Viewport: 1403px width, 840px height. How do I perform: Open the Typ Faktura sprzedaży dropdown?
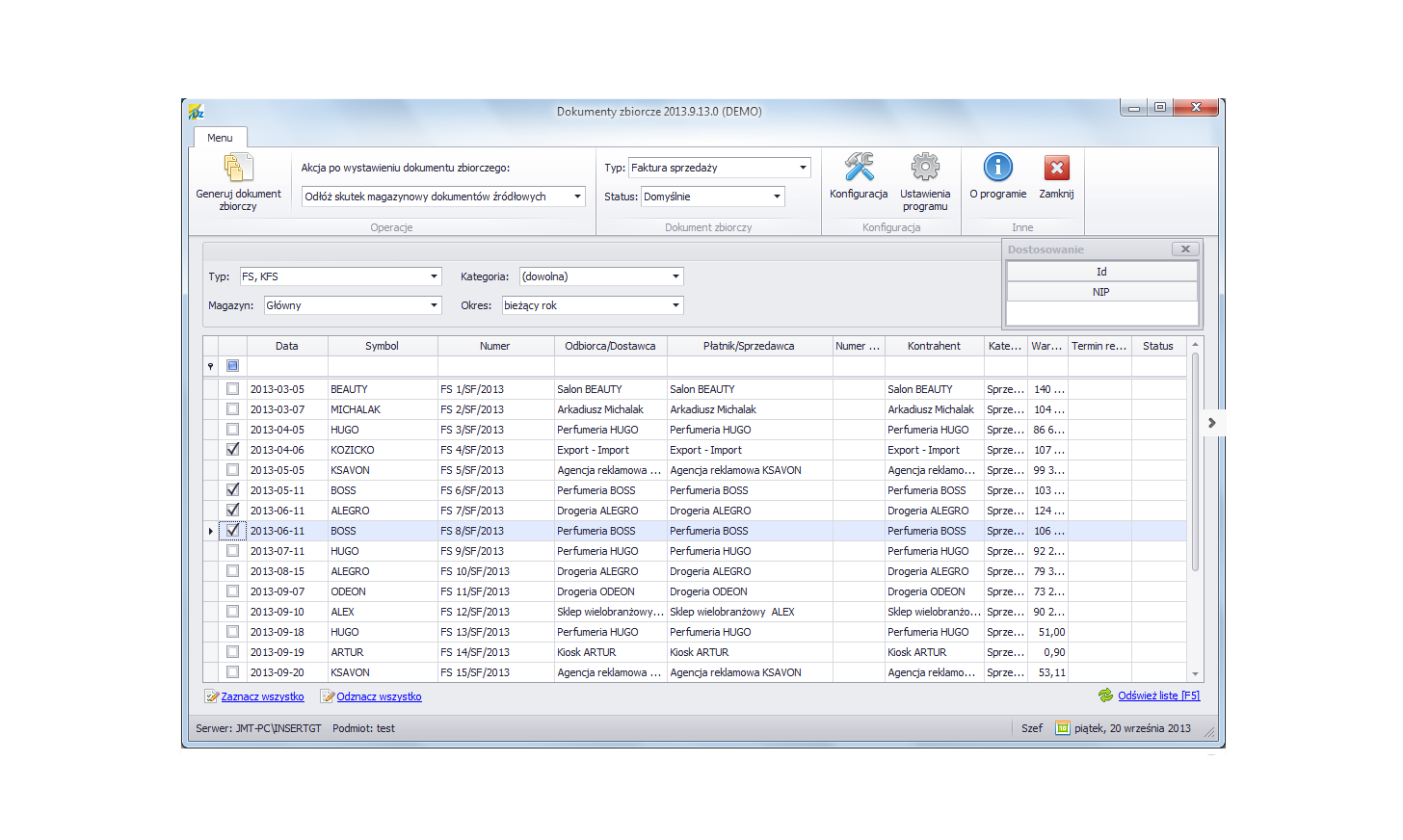tap(803, 168)
